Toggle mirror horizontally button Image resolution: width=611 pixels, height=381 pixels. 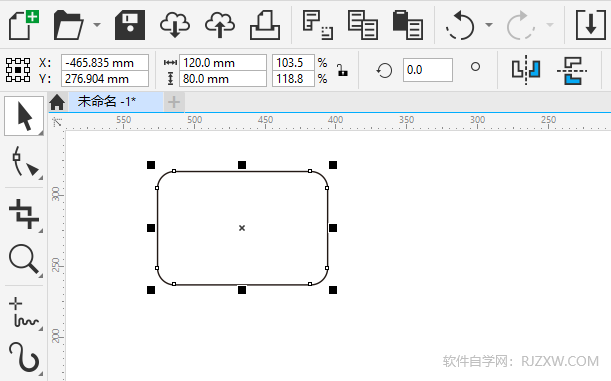526,70
